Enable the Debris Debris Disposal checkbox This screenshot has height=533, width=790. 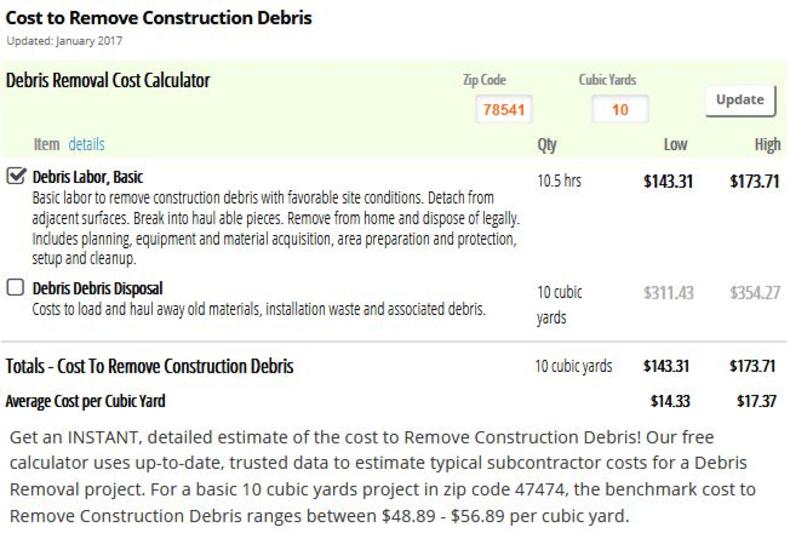coord(16,287)
